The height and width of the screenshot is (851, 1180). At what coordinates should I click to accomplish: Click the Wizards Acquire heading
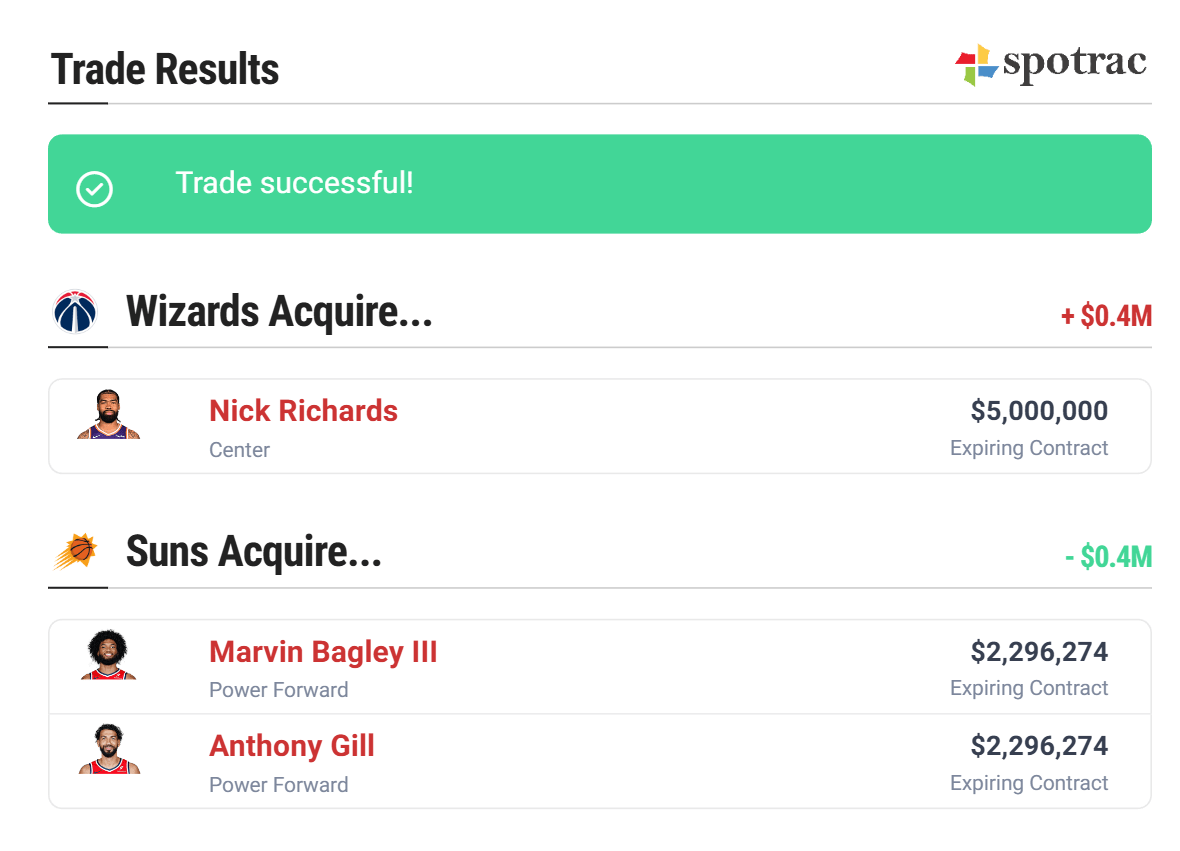279,312
